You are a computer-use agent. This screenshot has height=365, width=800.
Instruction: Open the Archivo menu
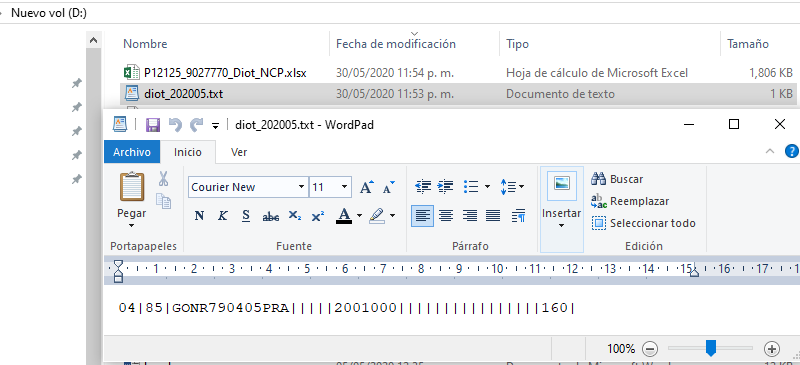[x=132, y=152]
